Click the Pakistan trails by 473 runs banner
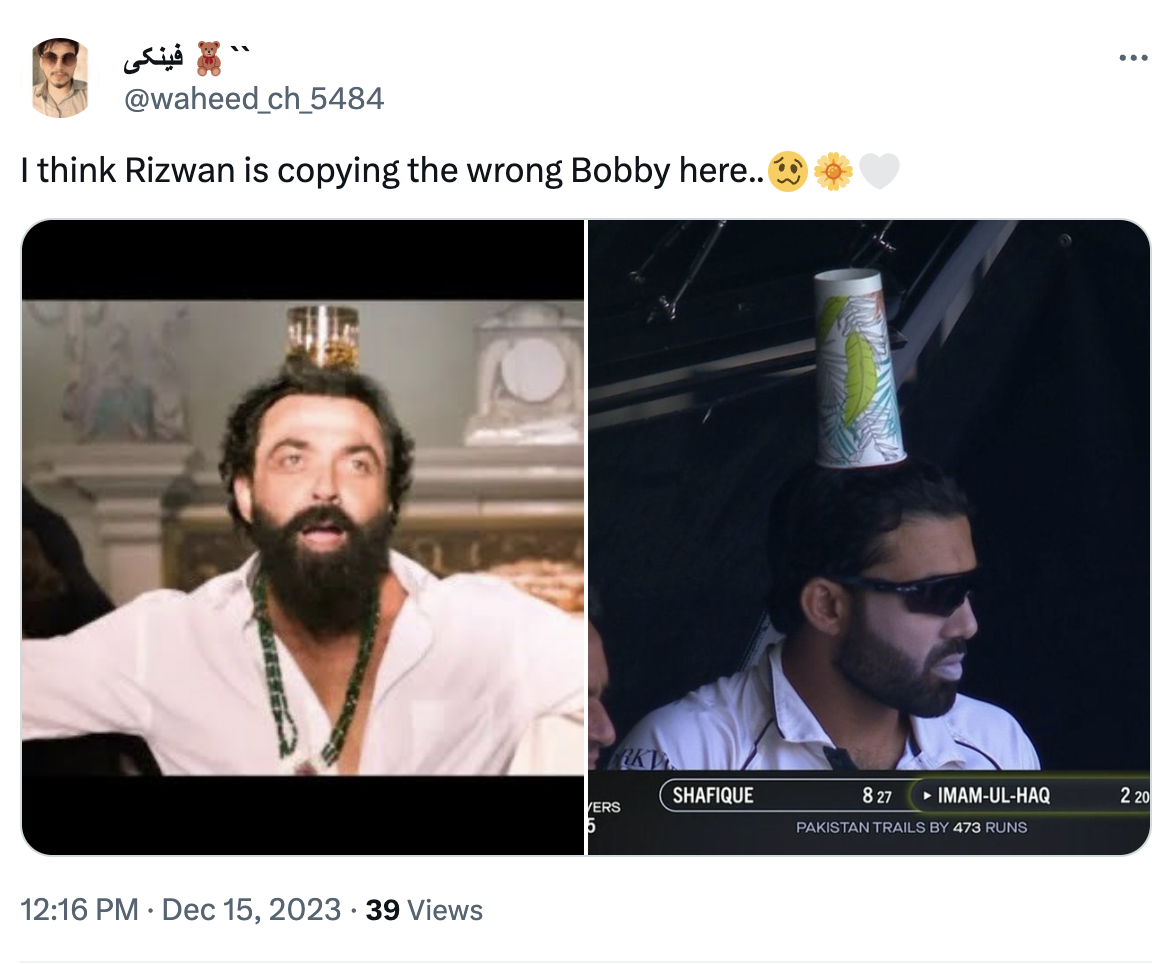The image size is (1176, 964). [910, 828]
